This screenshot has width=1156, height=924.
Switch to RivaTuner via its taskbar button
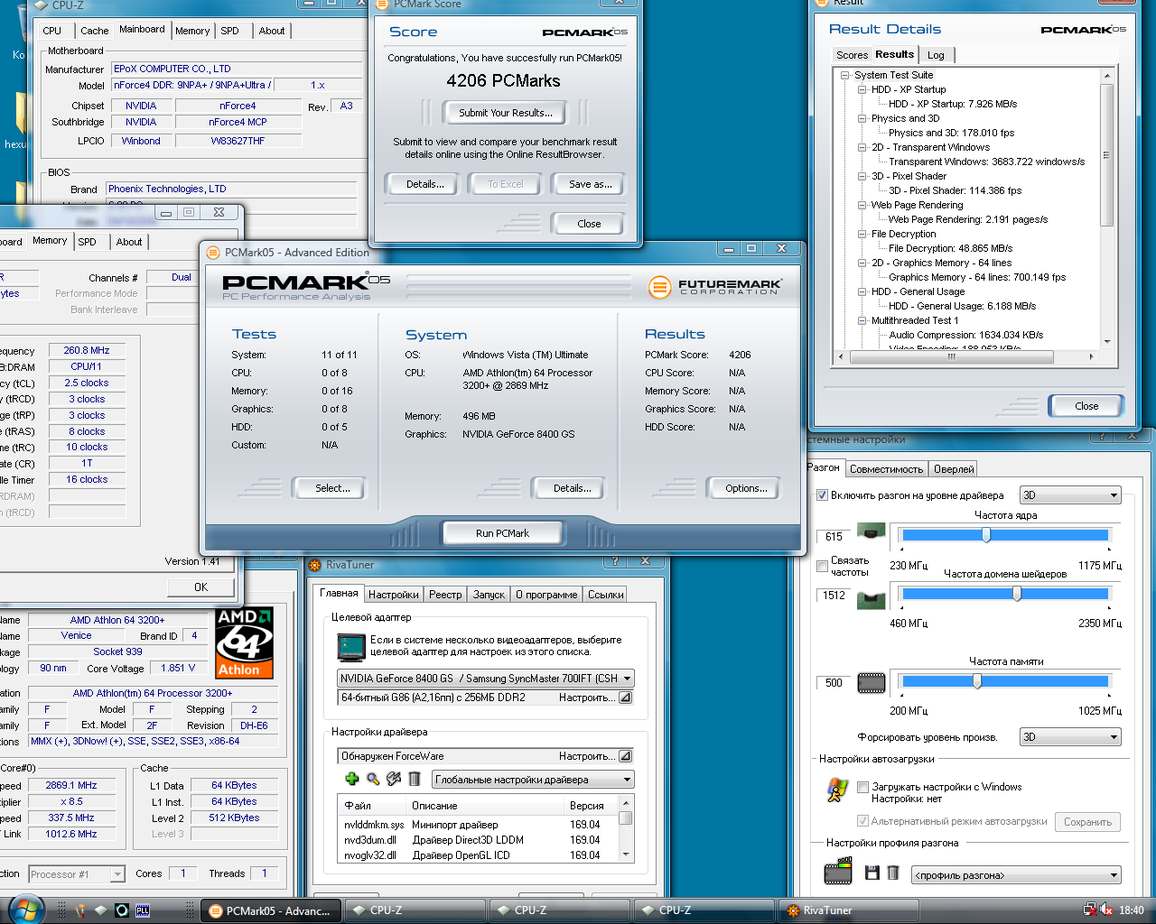pos(850,910)
